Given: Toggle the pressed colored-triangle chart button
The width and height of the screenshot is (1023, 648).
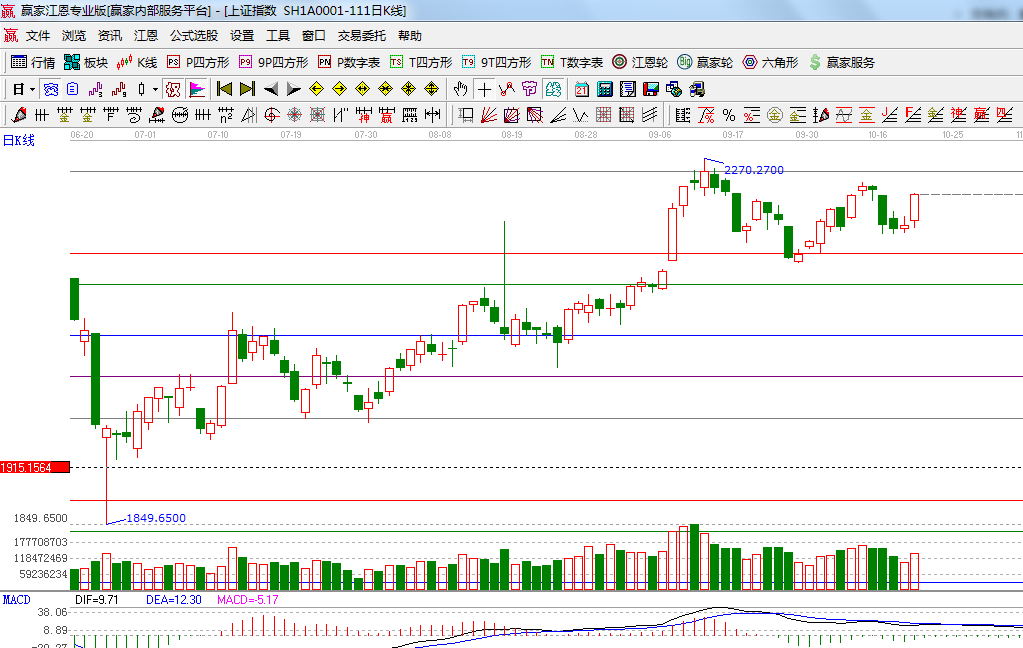Looking at the screenshot, I should (196, 89).
